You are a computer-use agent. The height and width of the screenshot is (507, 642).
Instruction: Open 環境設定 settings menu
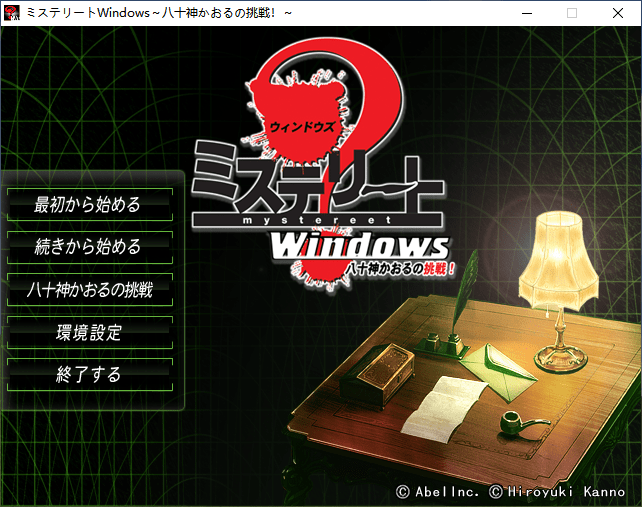point(89,333)
